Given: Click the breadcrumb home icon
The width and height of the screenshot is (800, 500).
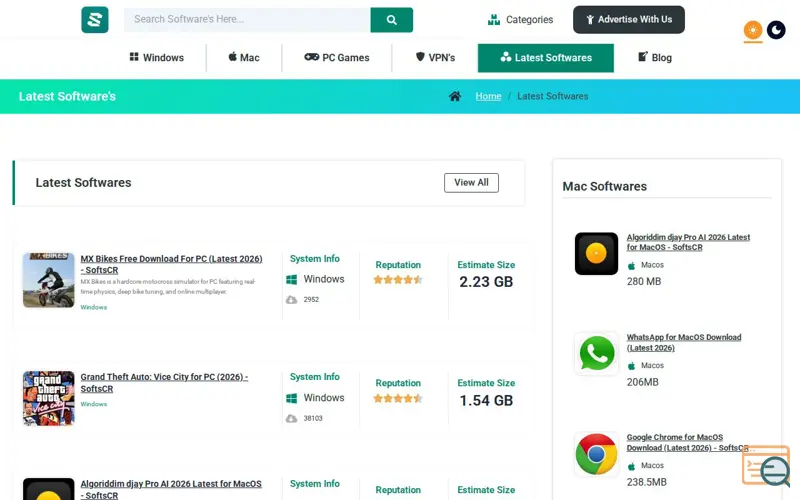Looking at the screenshot, I should coord(455,96).
